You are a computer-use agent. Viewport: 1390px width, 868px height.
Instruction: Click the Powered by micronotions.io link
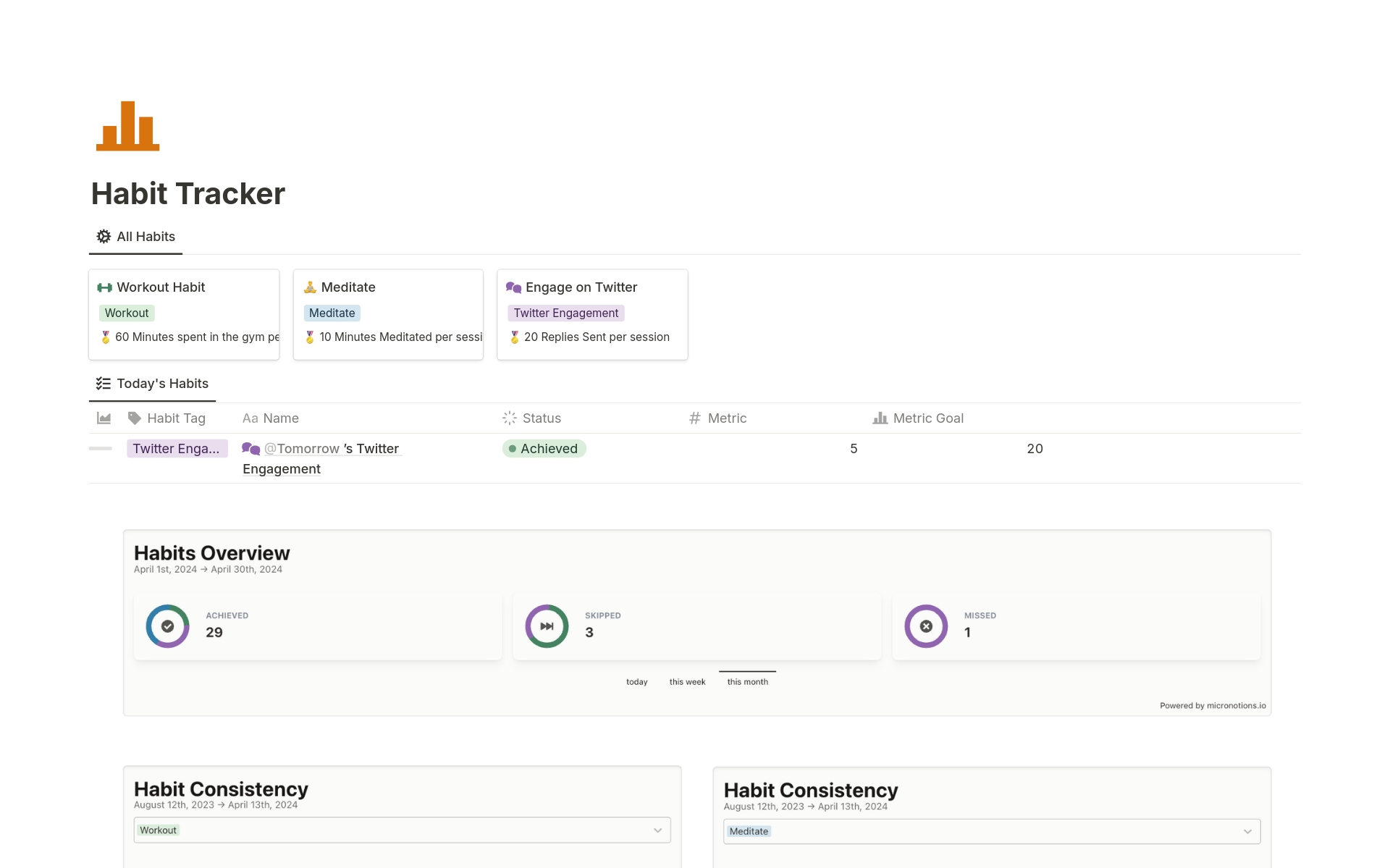pos(1213,704)
